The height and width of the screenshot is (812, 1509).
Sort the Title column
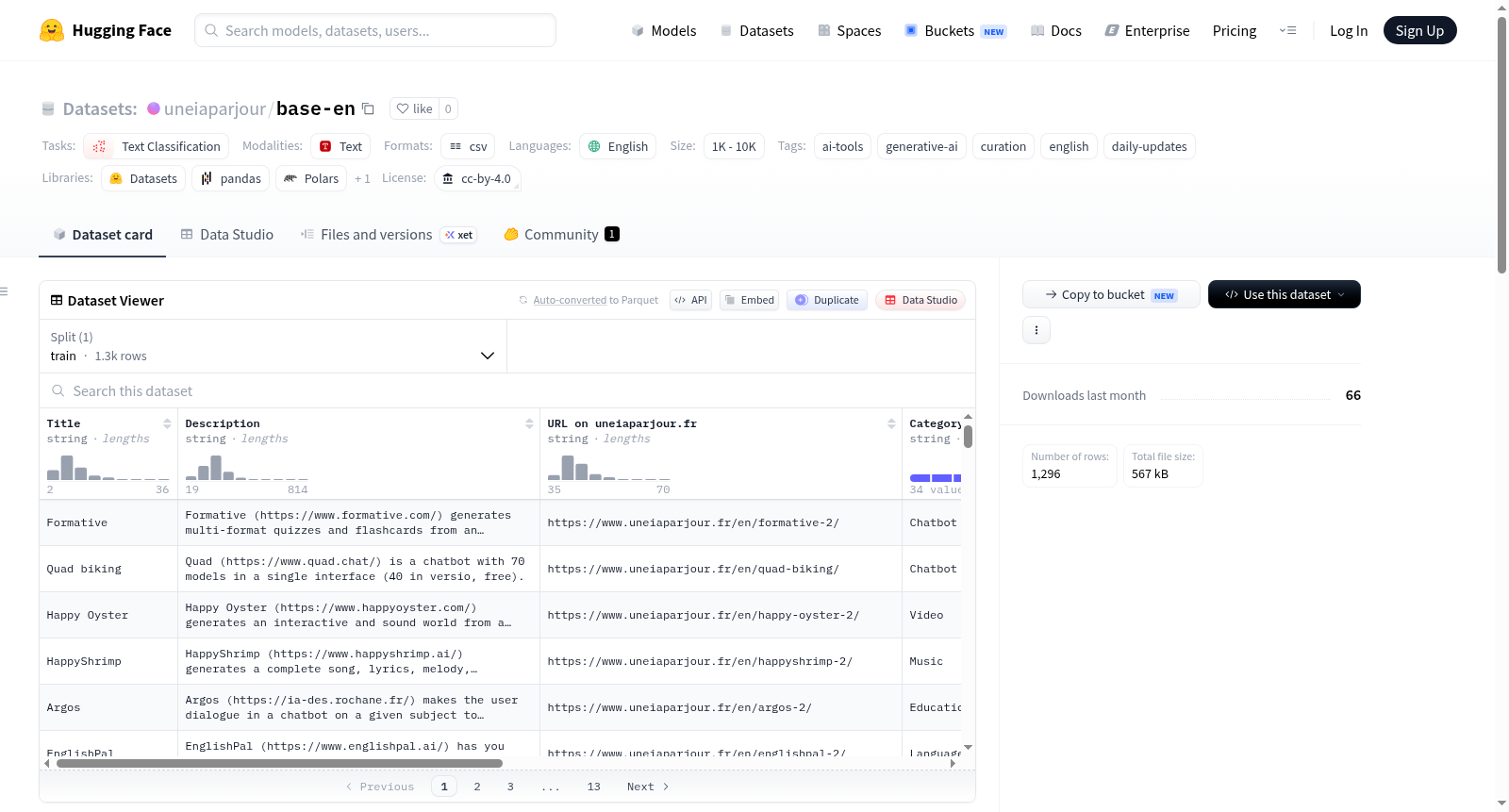pos(167,423)
